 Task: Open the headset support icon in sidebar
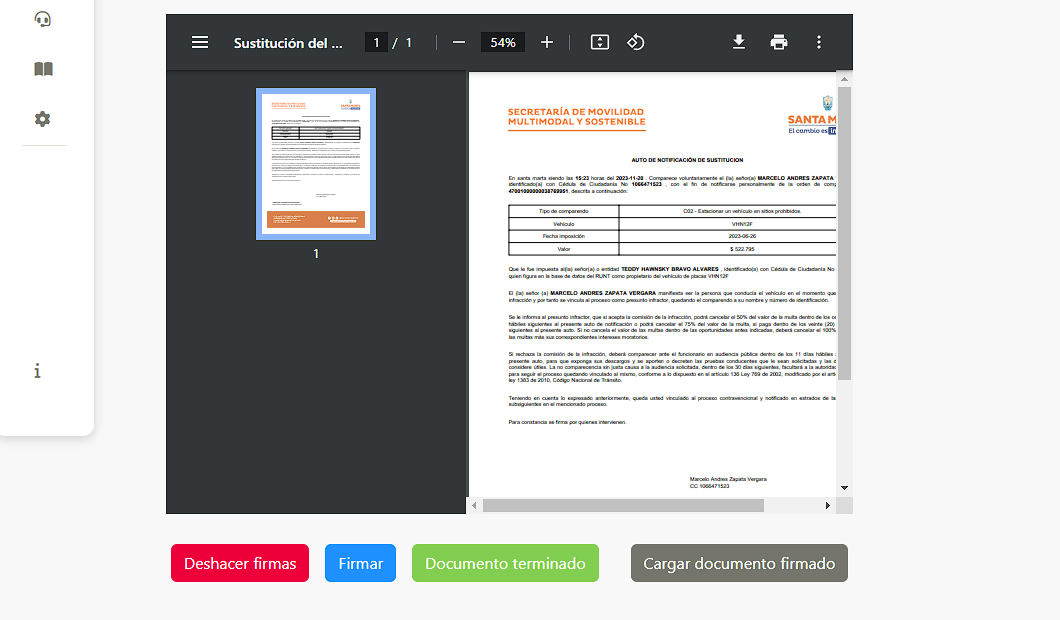point(43,19)
